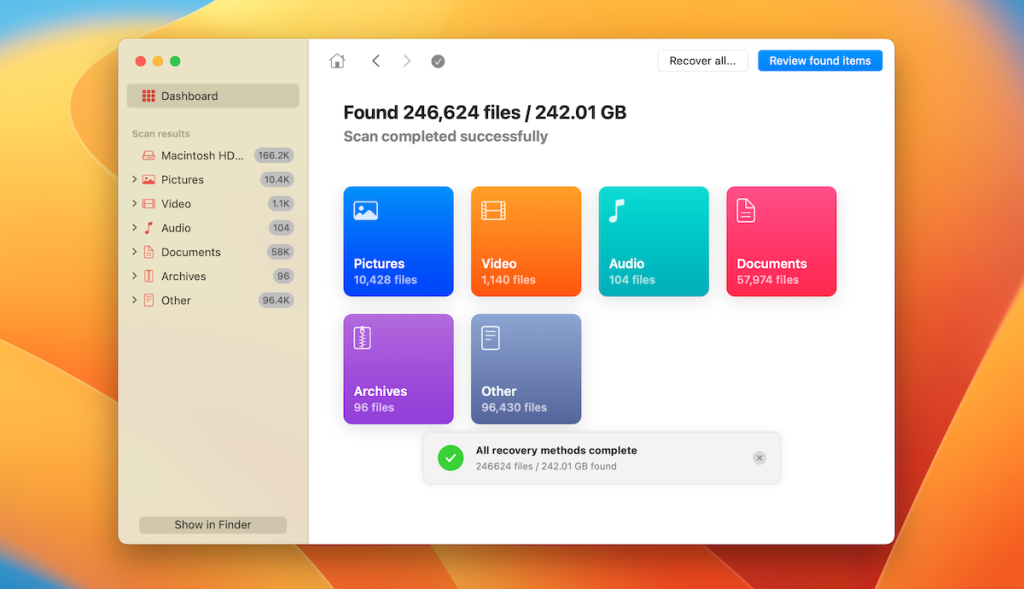Expand the Audio tree item
The image size is (1024, 589).
click(134, 227)
